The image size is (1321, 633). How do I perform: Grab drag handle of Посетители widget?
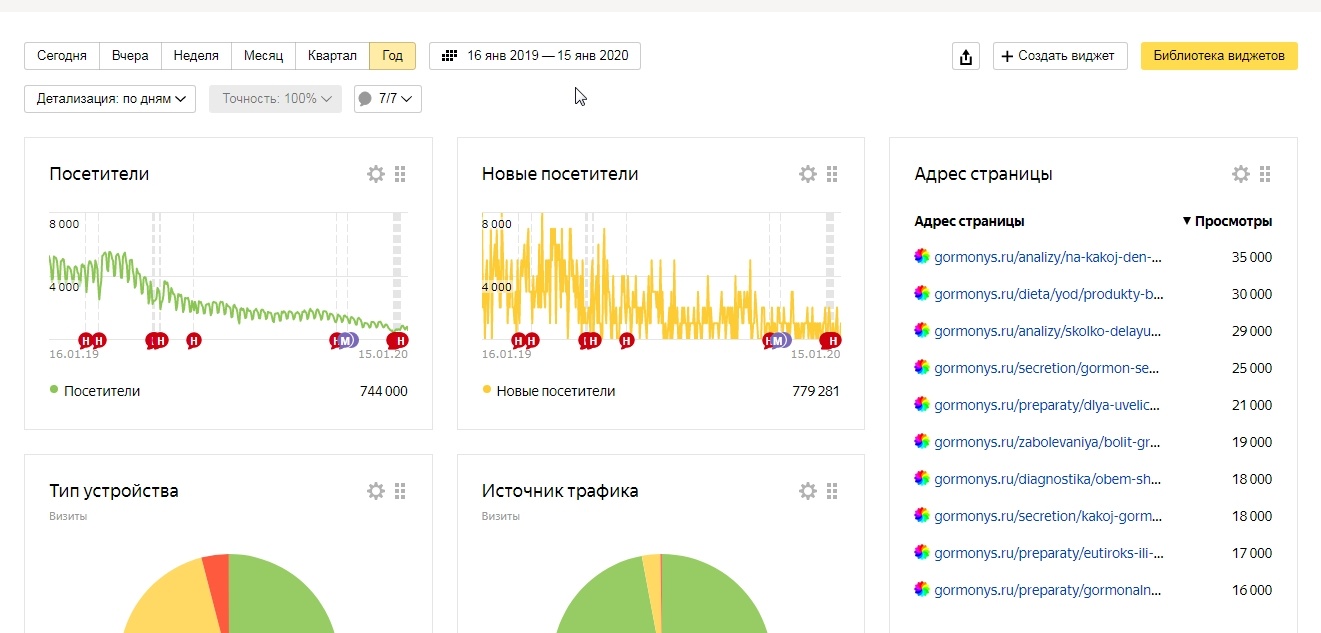[x=400, y=174]
